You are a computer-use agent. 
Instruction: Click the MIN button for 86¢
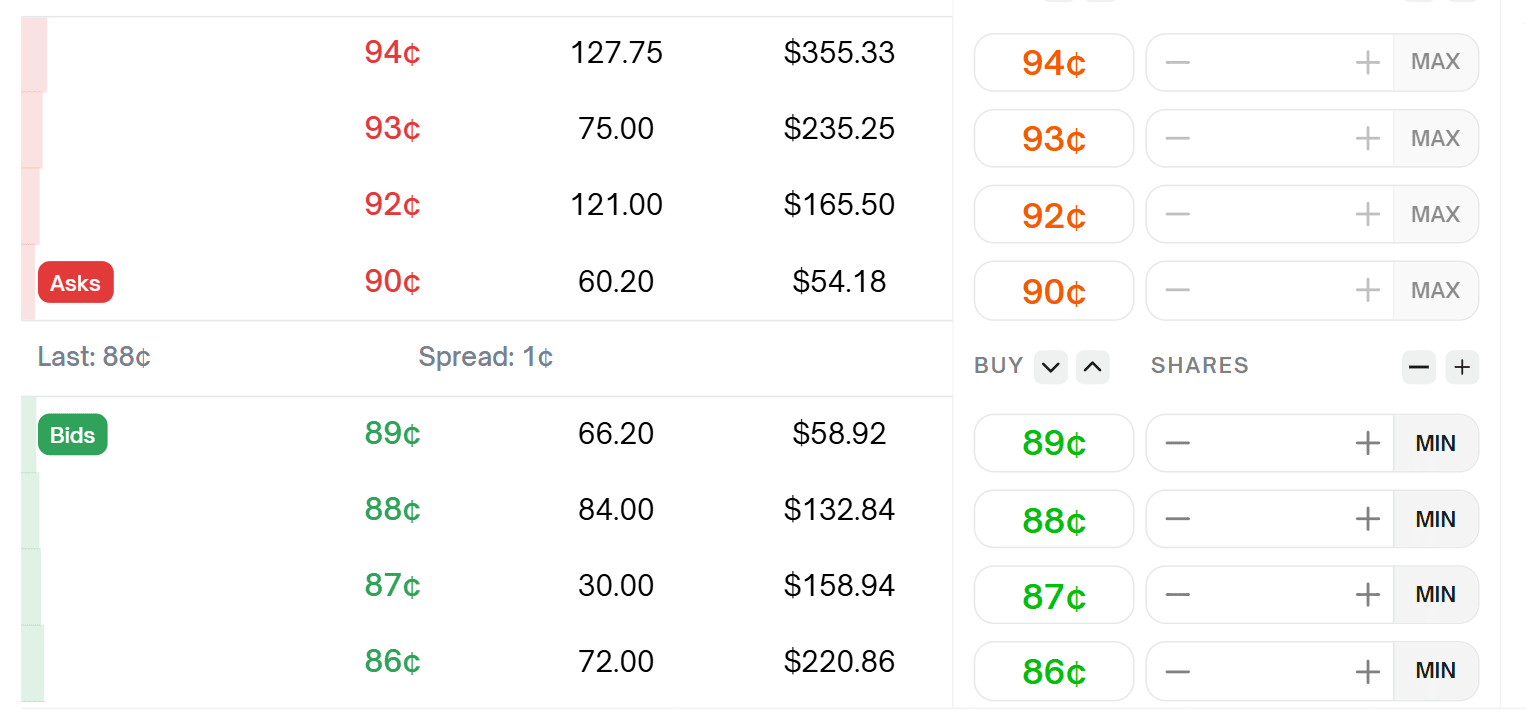tap(1435, 671)
